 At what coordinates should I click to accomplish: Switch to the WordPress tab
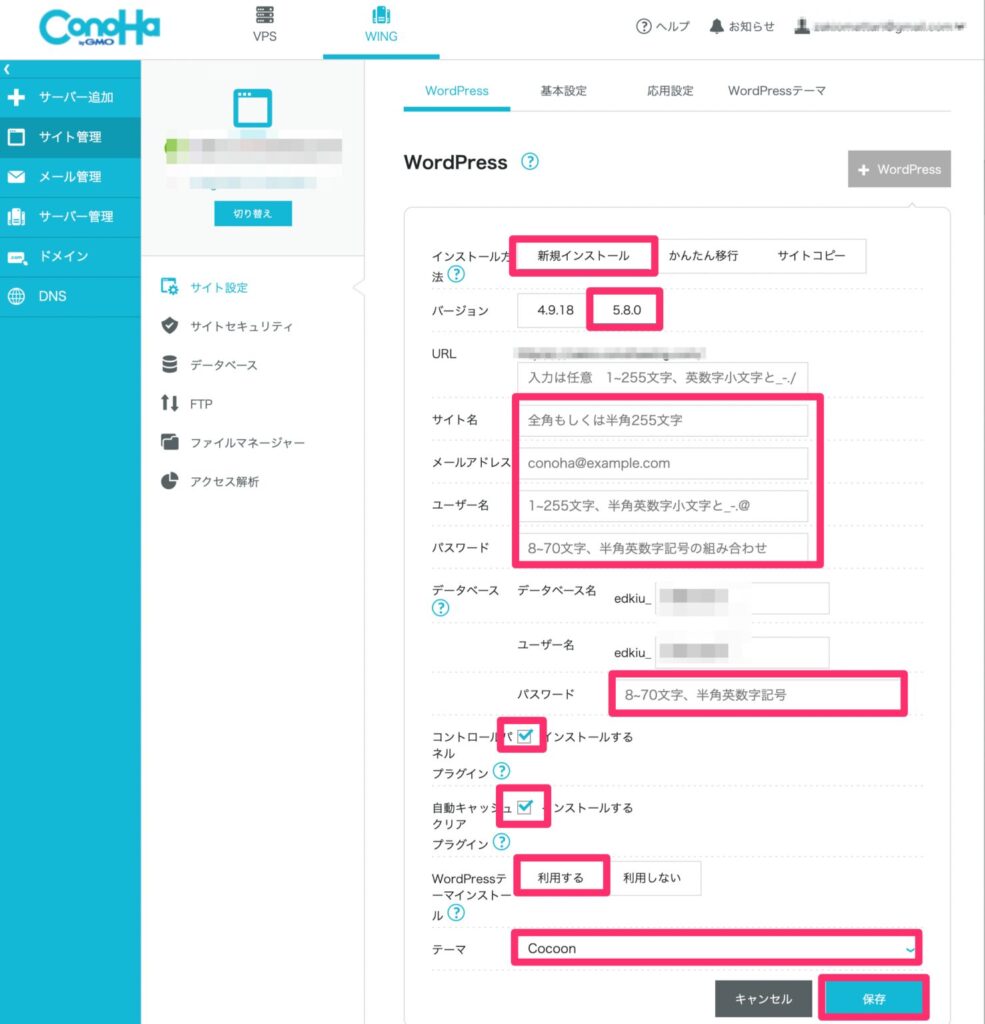457,91
